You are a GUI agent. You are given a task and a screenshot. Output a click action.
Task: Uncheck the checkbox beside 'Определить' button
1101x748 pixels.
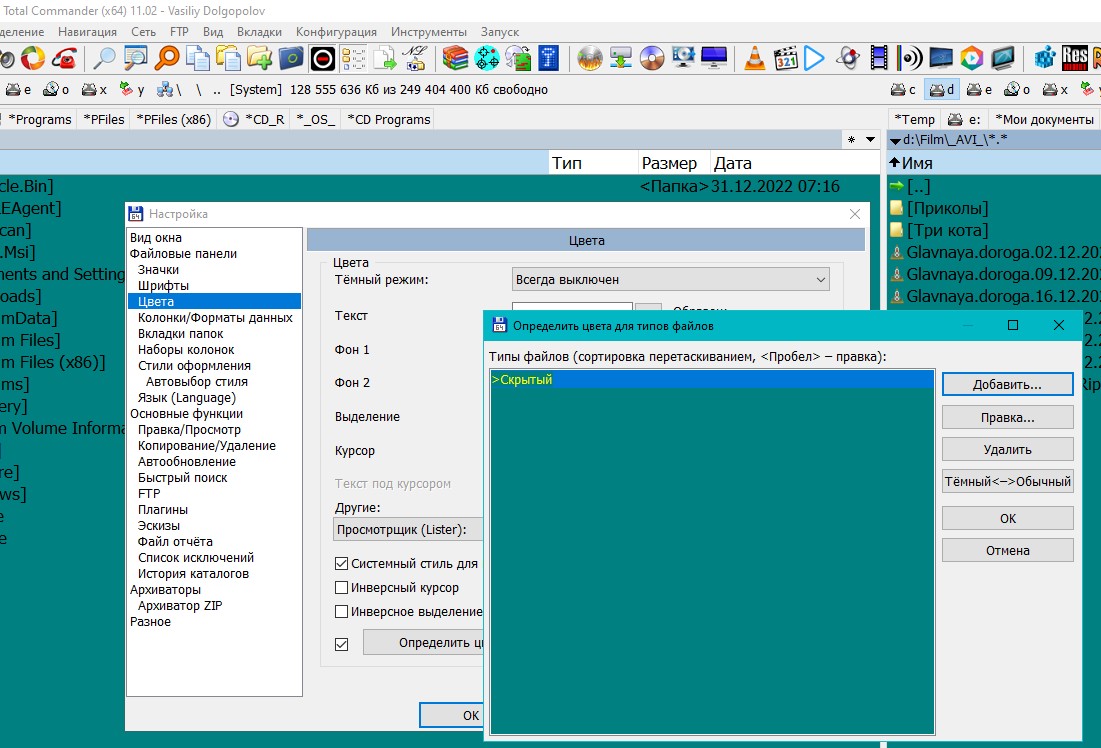(341, 644)
